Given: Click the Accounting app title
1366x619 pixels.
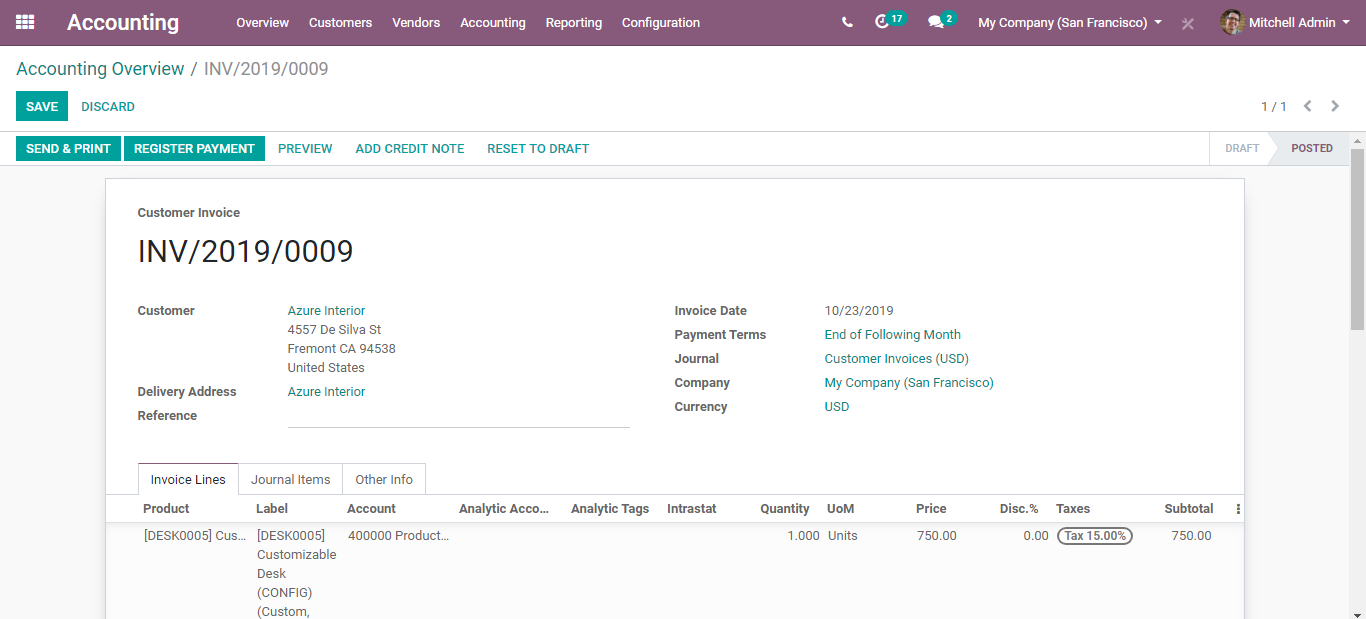Looking at the screenshot, I should (123, 22).
